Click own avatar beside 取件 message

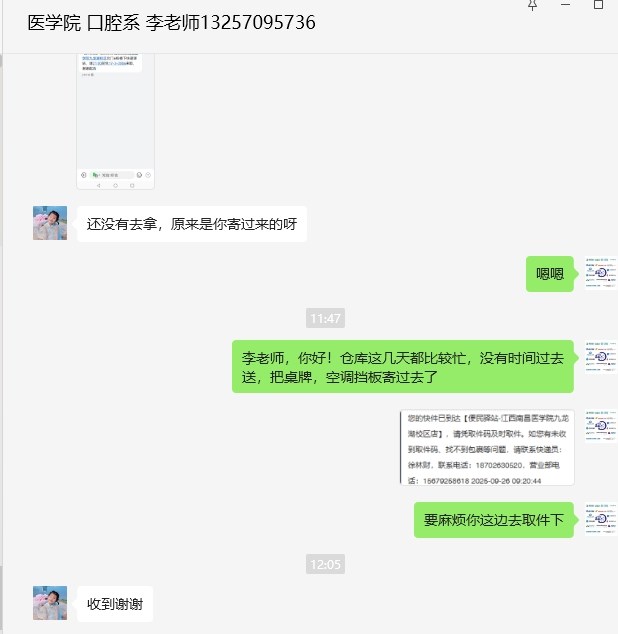[x=601, y=519]
